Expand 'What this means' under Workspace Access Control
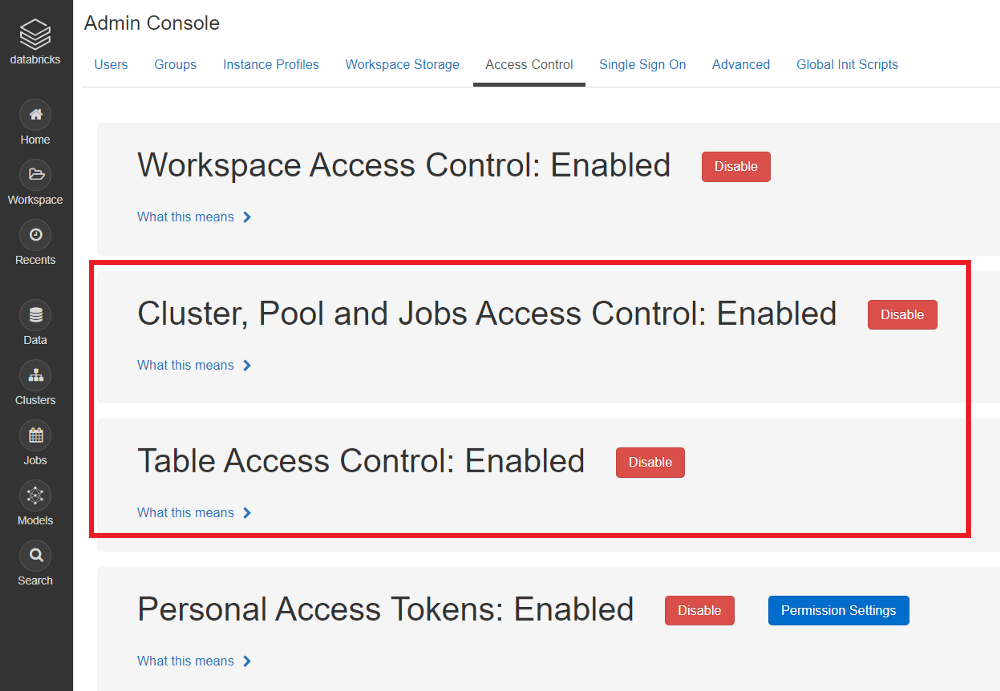This screenshot has width=1000, height=691. coord(185,217)
